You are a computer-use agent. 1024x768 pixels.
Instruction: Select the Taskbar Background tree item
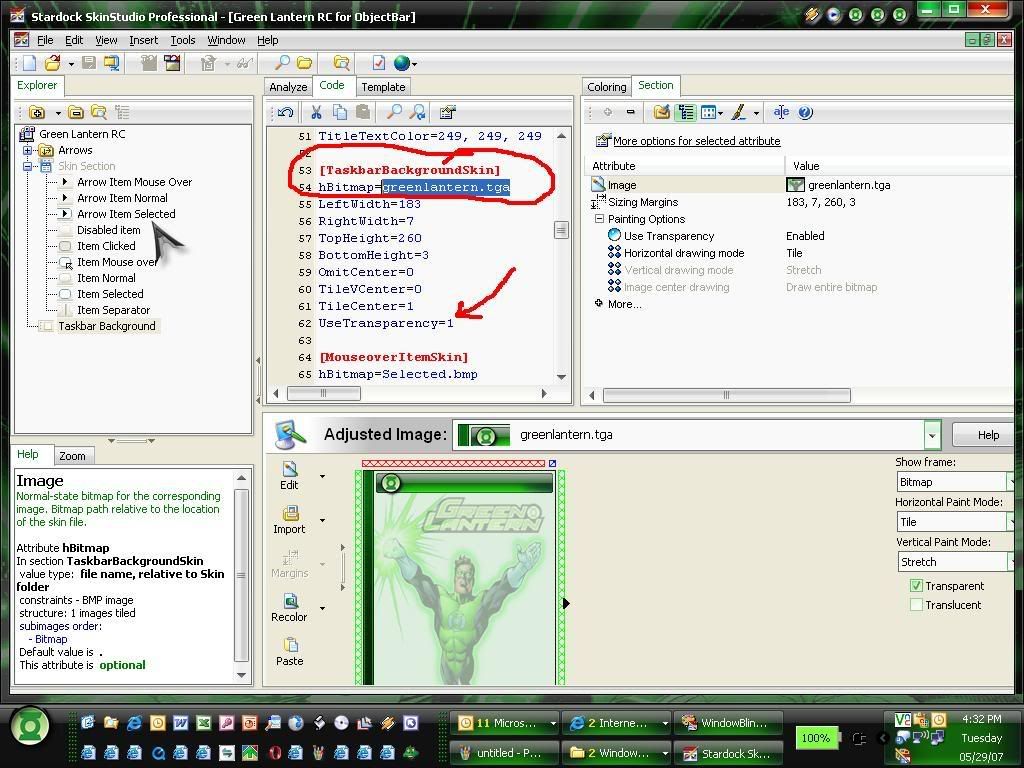pyautogui.click(x=107, y=326)
